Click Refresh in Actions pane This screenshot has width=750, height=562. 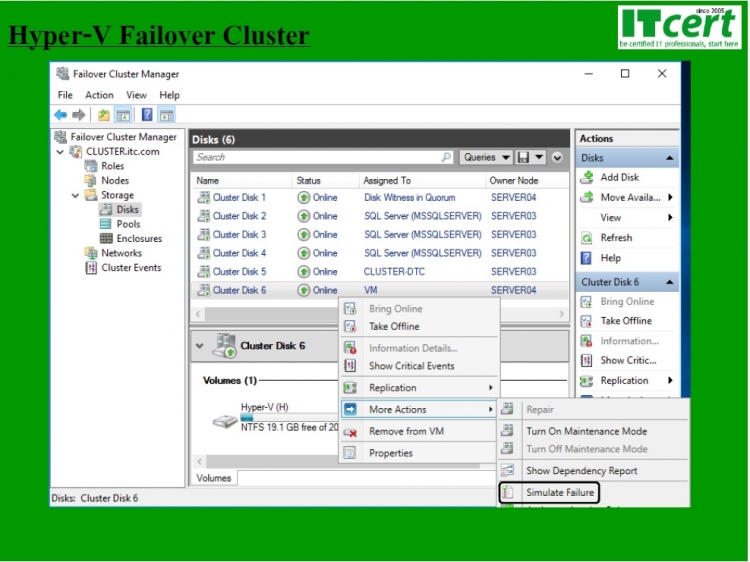click(x=616, y=238)
